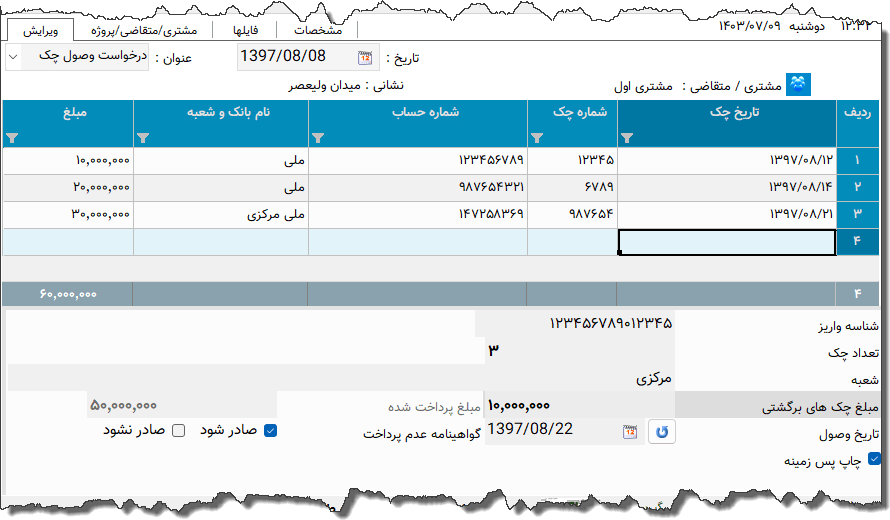Click the address text میدان ولیعصر
Screen dimensions: 890x520
coord(324,86)
